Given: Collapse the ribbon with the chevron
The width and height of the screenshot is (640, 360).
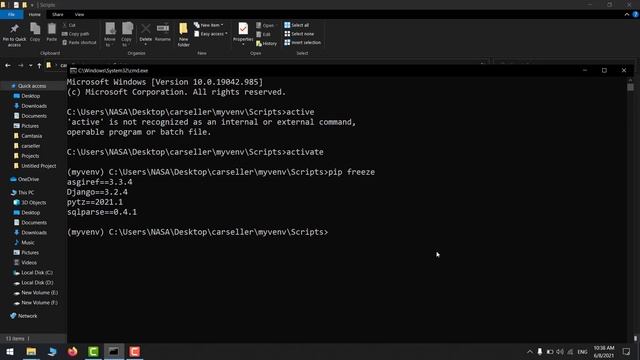Looking at the screenshot, I should pos(627,15).
